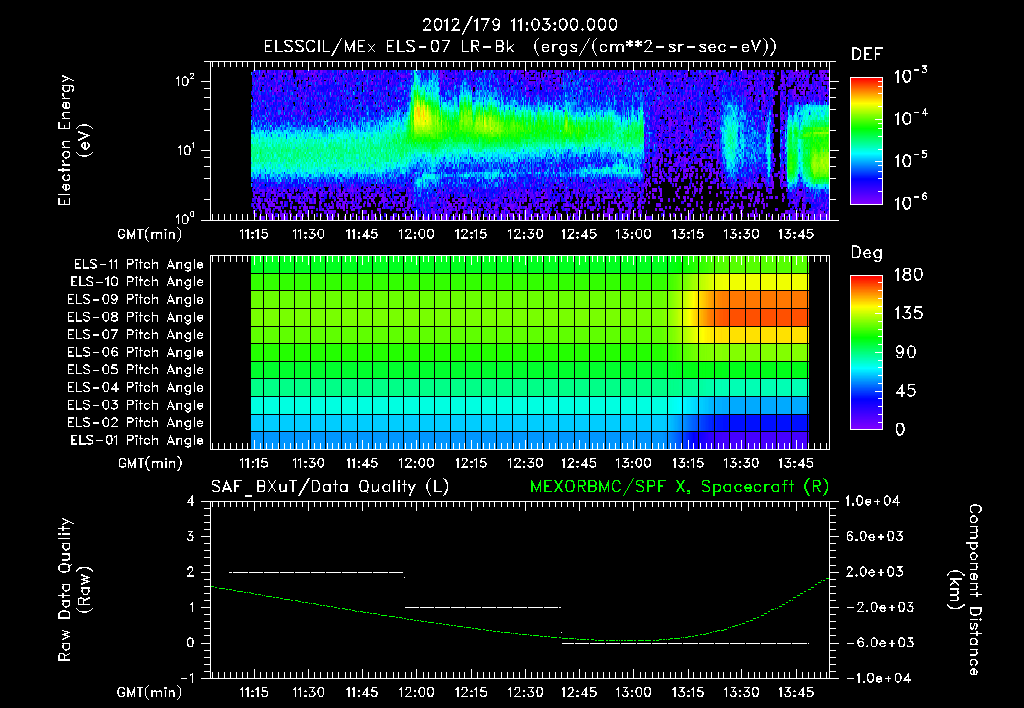This screenshot has height=708, width=1024.
Task: Click the Raw Data Quality (Raw) axis label
Action: [74, 590]
